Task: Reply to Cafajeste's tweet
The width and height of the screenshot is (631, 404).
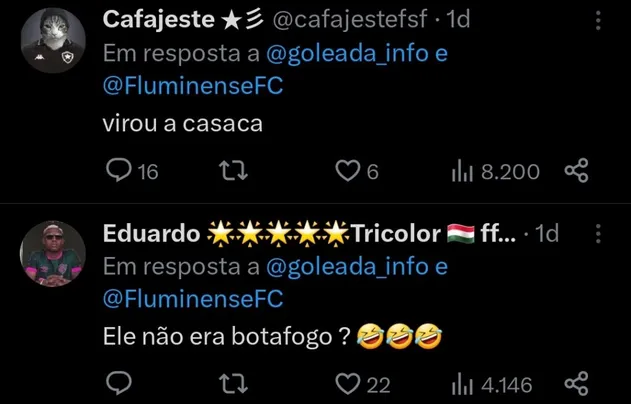Action: point(119,172)
